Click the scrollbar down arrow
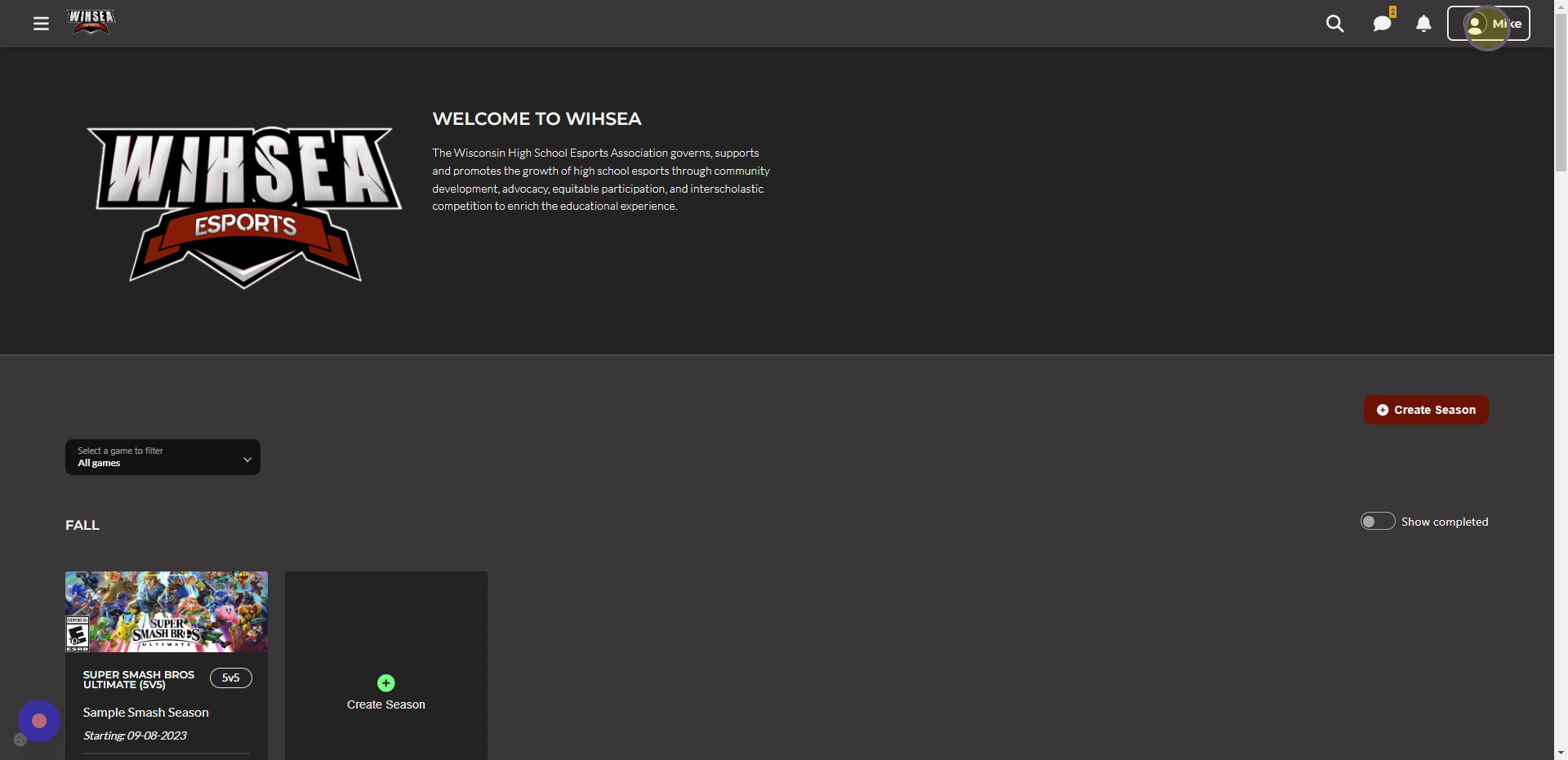This screenshot has width=1568, height=760. tap(1561, 753)
